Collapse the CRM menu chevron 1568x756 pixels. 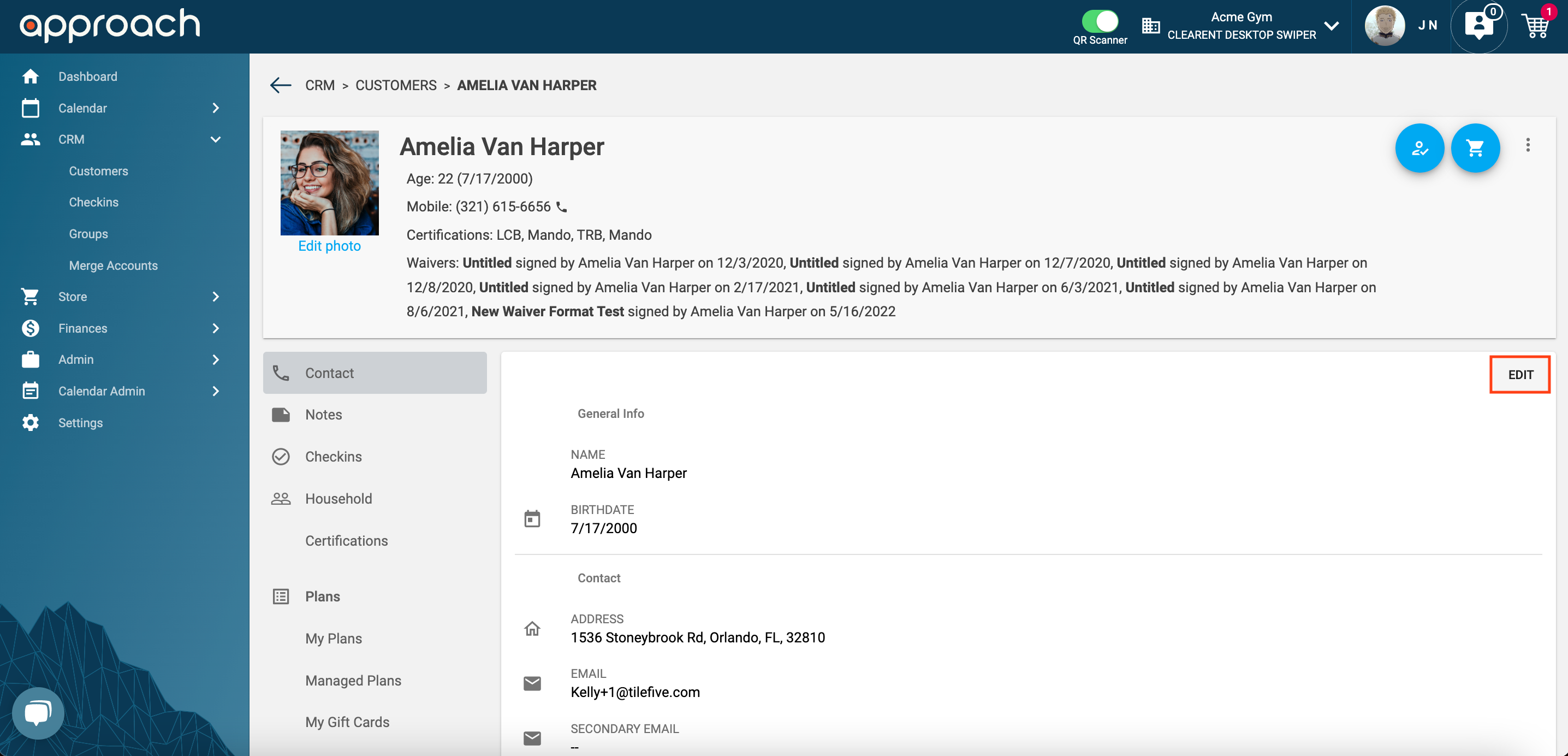pos(216,139)
